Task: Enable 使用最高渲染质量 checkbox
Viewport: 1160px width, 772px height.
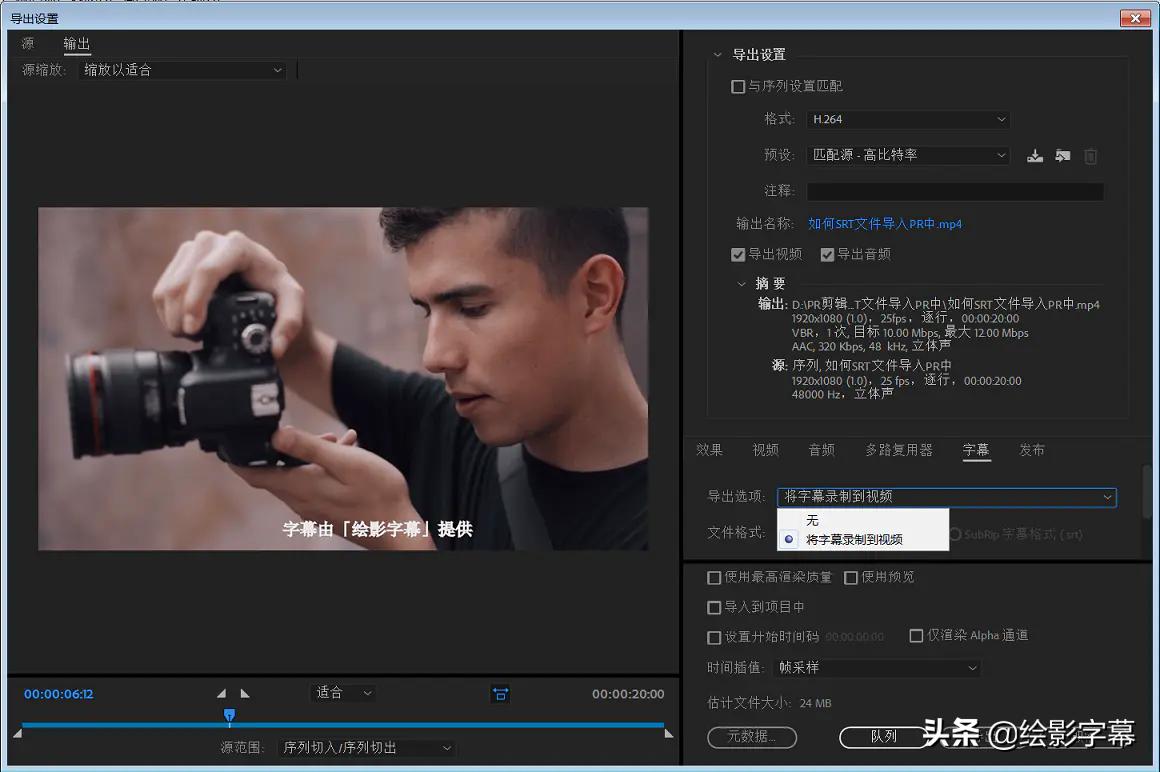Action: (714, 577)
